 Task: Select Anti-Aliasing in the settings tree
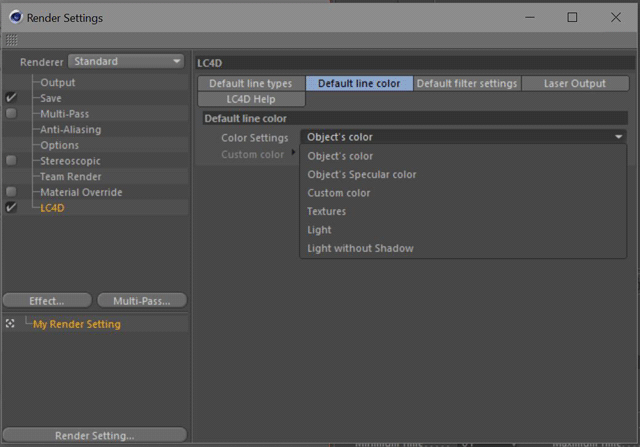pos(70,130)
